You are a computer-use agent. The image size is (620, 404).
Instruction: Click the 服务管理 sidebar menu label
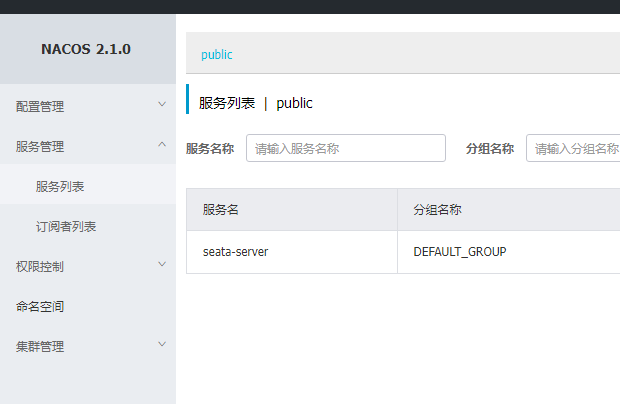40,146
